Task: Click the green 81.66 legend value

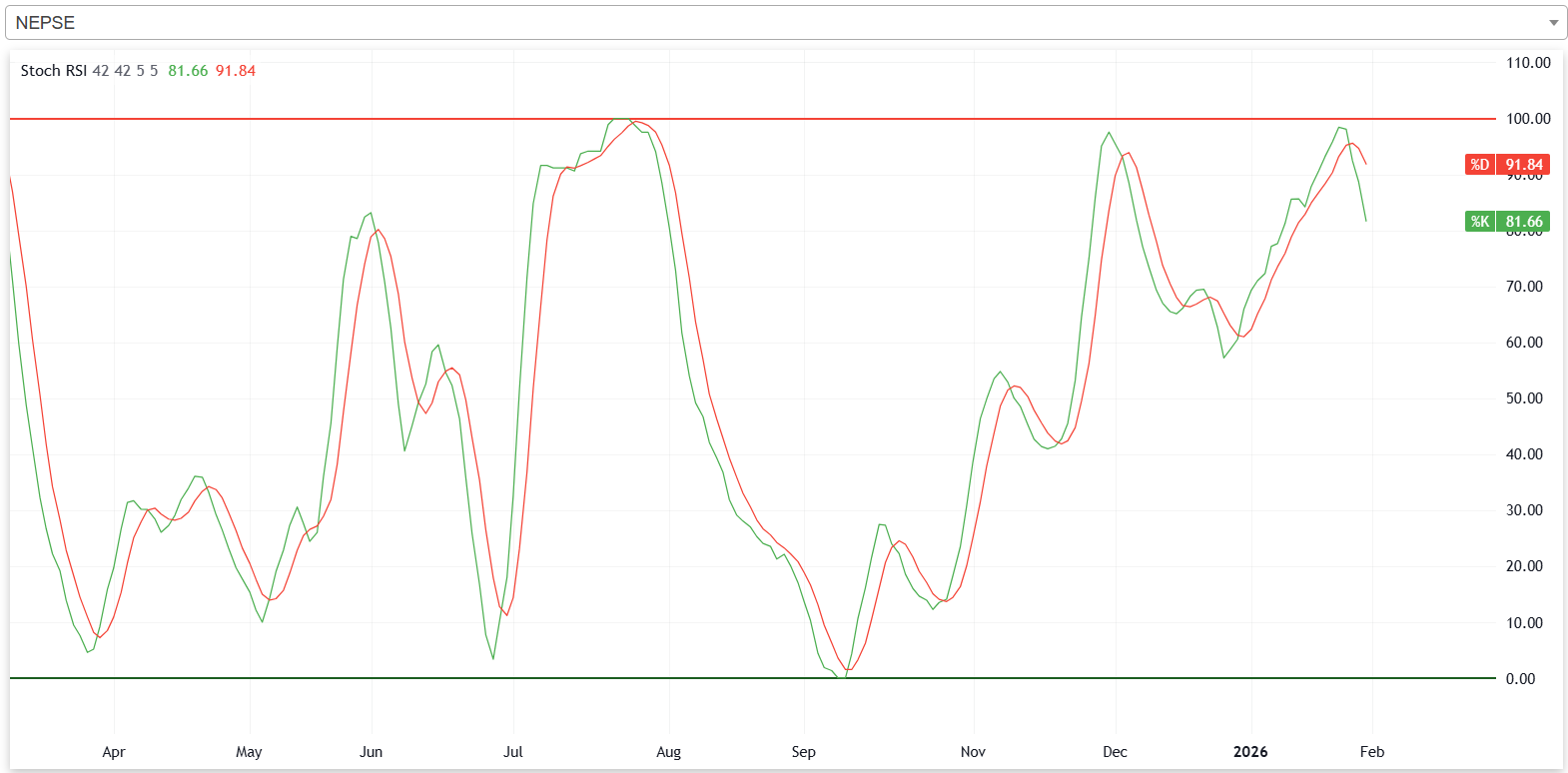Action: tap(188, 71)
